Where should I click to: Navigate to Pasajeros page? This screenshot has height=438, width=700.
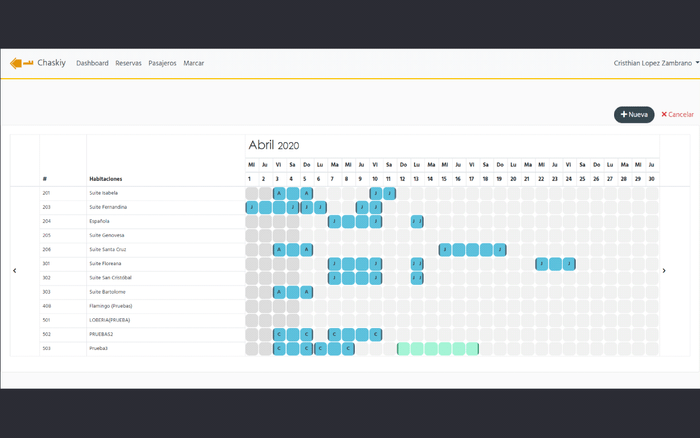[162, 63]
